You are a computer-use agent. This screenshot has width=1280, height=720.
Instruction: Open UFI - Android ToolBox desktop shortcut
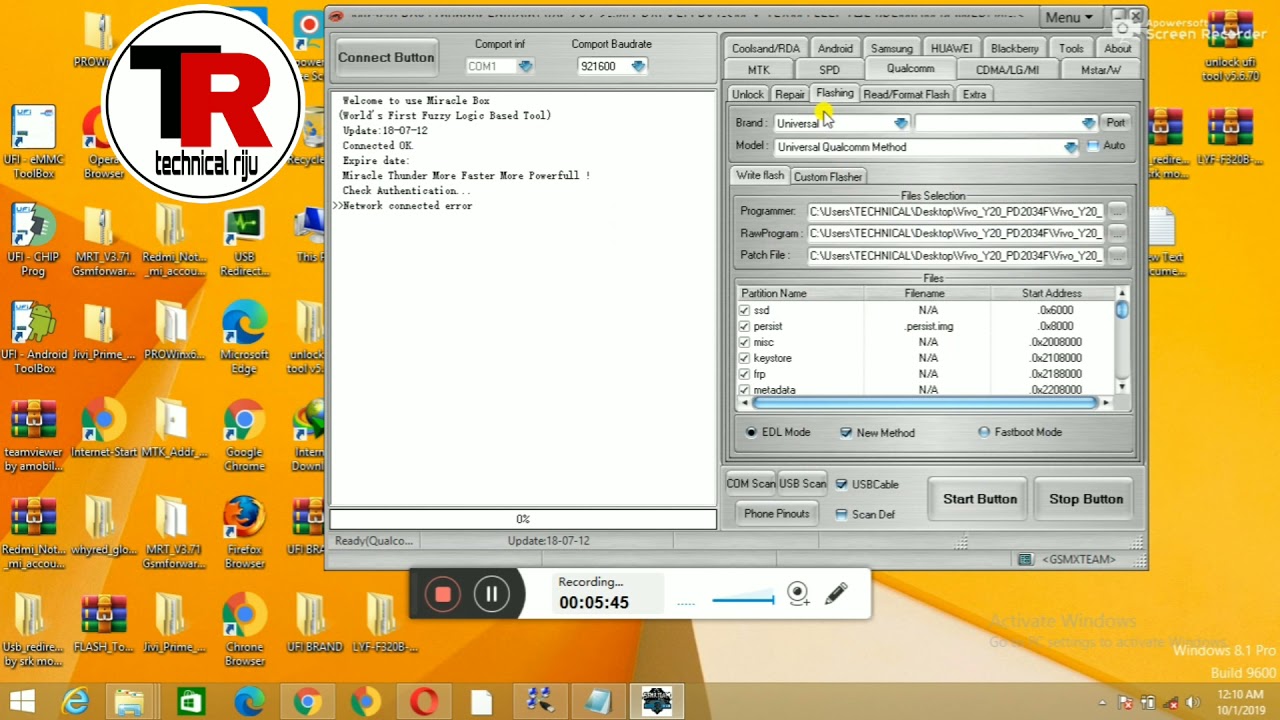click(x=34, y=338)
